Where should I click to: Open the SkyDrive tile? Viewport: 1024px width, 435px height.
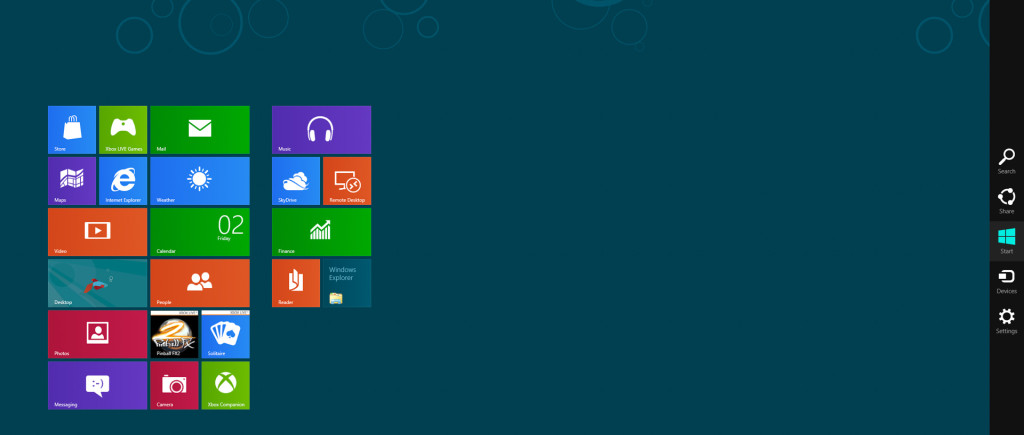(296, 181)
